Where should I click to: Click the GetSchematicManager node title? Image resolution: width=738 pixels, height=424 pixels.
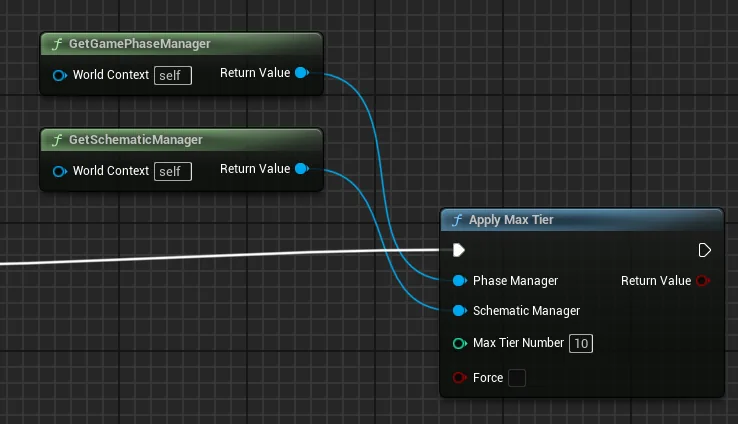[136, 140]
